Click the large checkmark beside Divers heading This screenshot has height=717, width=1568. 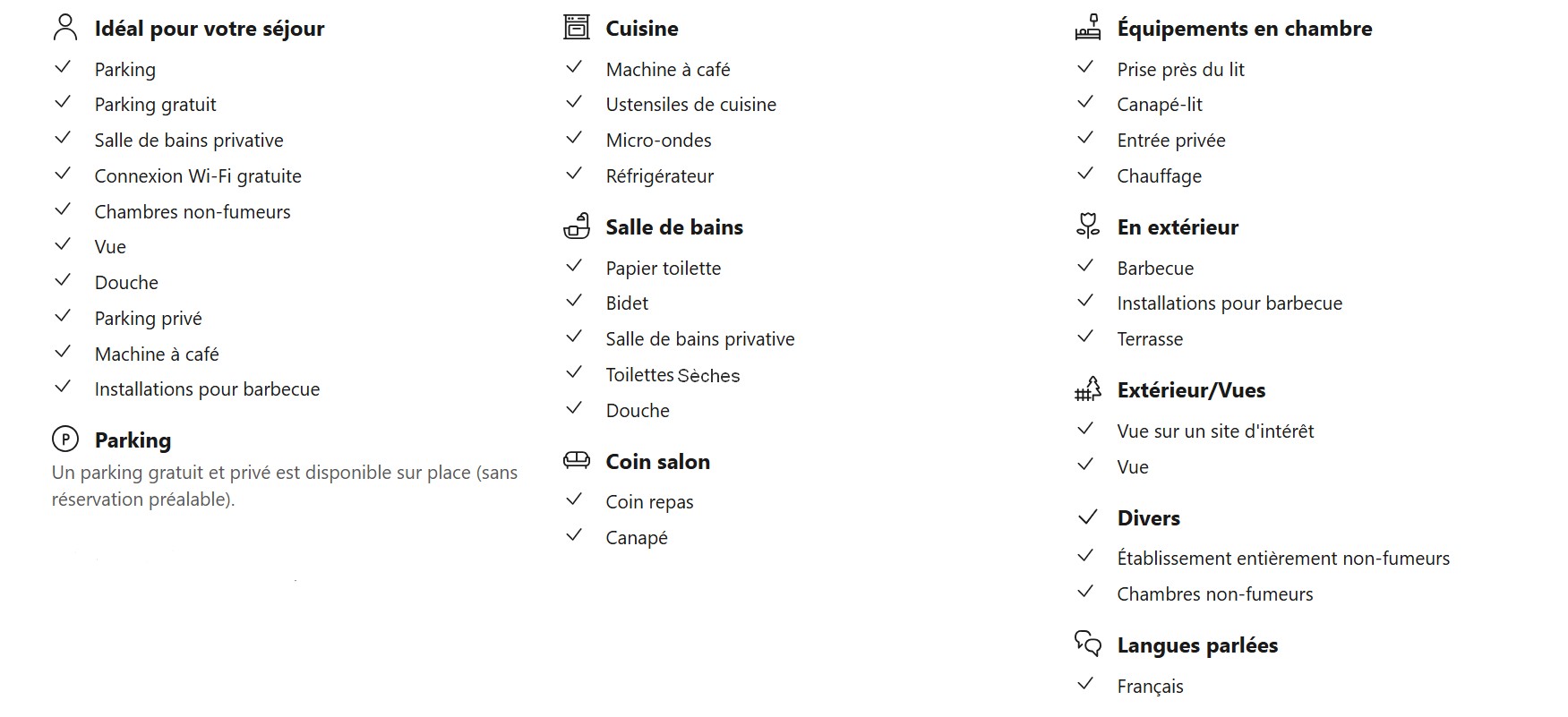click(1087, 517)
